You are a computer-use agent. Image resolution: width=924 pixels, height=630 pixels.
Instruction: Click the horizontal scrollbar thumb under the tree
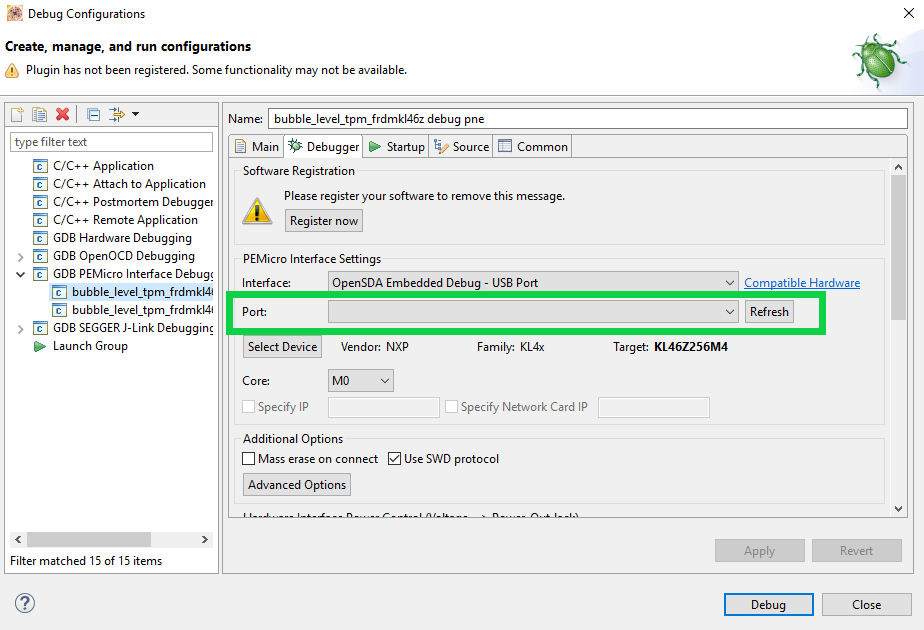tap(88, 539)
